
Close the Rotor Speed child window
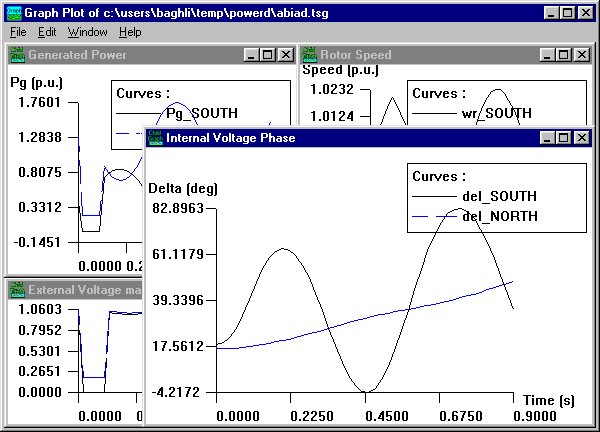coord(582,55)
